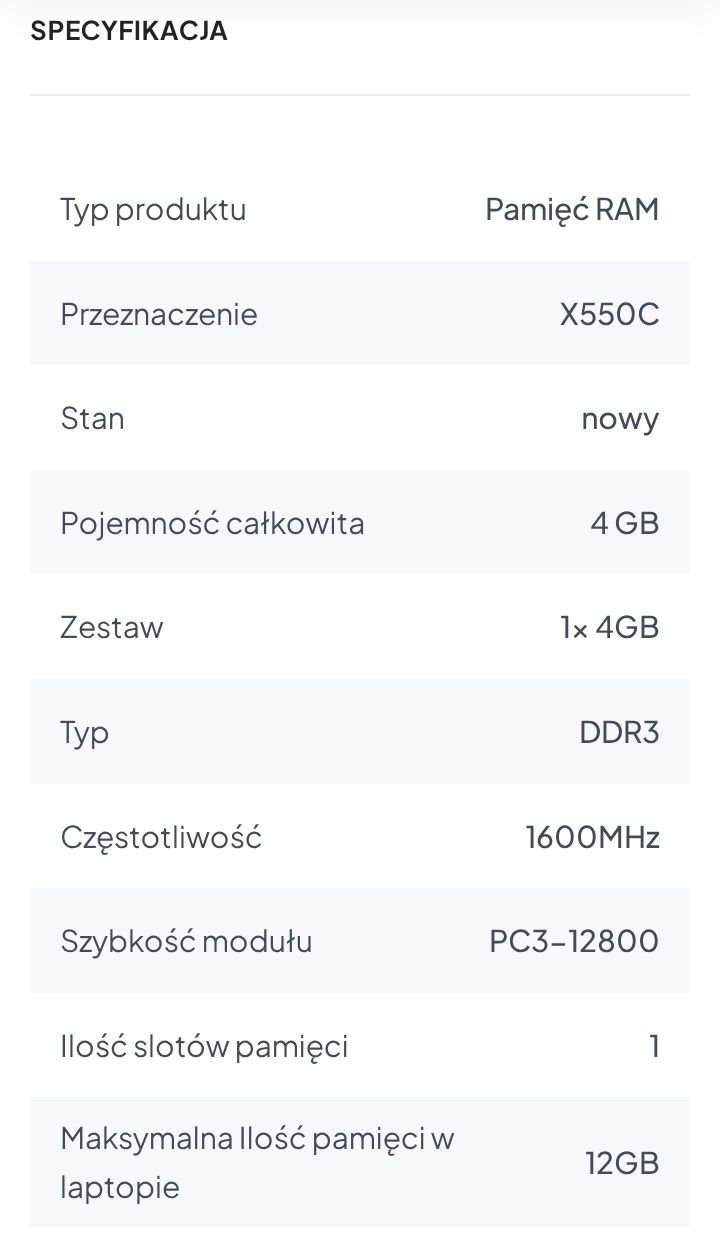
Task: Select the nowy condition value
Action: (x=620, y=419)
